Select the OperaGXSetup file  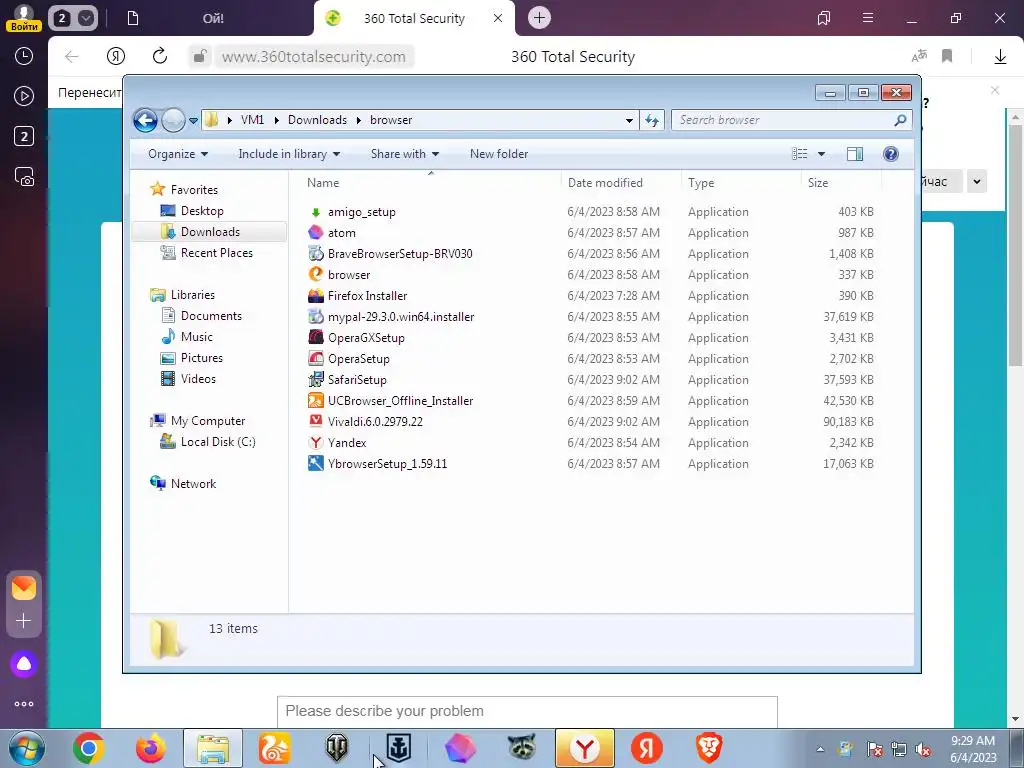tap(366, 338)
